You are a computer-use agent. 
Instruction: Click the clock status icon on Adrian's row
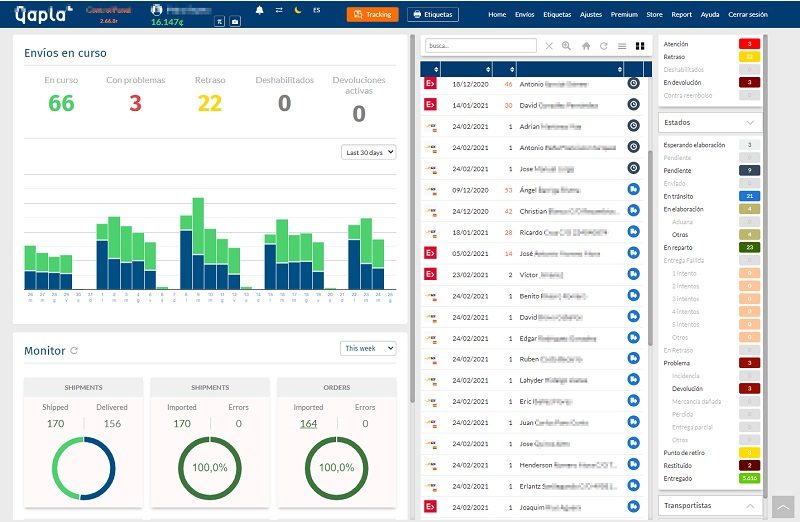(x=633, y=126)
